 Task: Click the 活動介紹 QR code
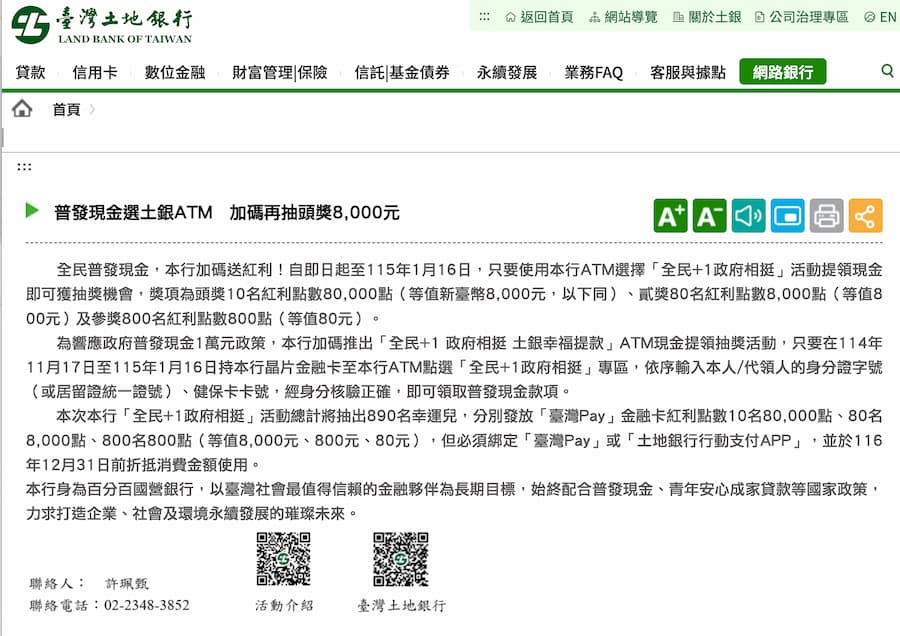(282, 559)
